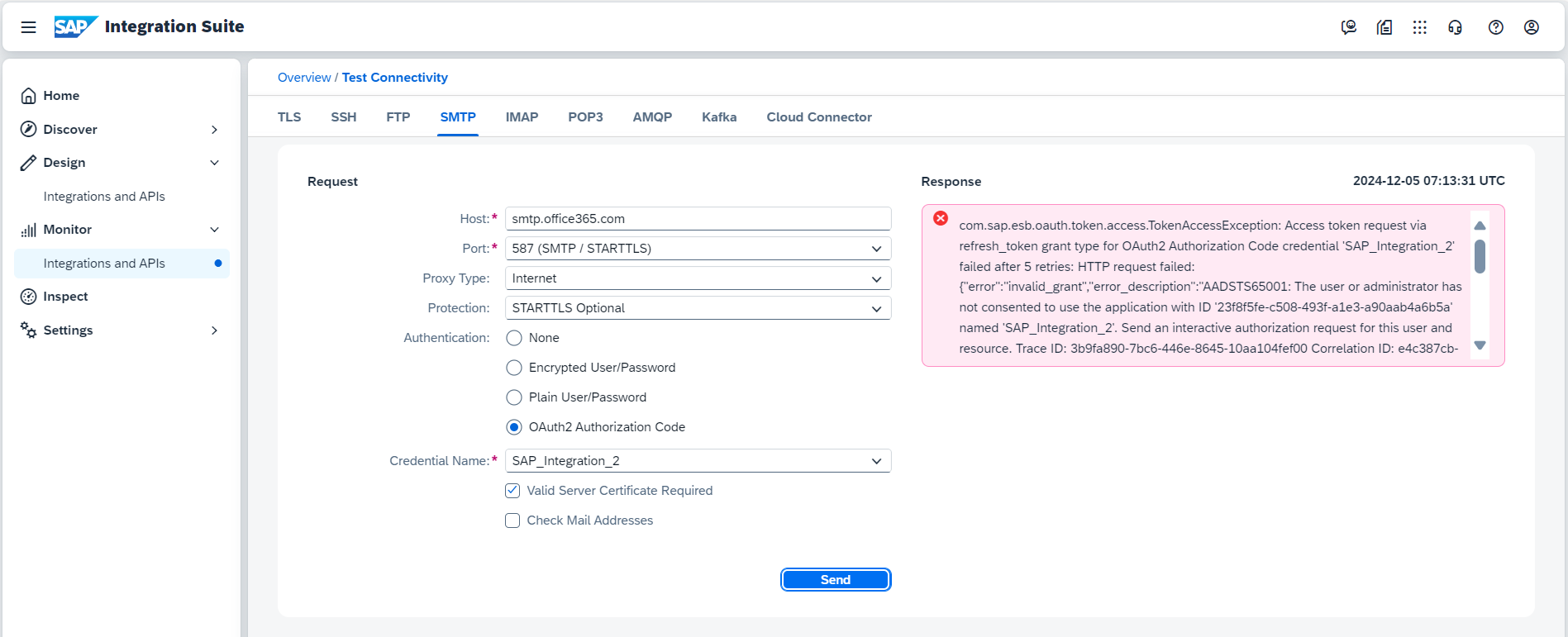Click the Integration Suite title
Screen dimensions: 1568x637
point(174,26)
